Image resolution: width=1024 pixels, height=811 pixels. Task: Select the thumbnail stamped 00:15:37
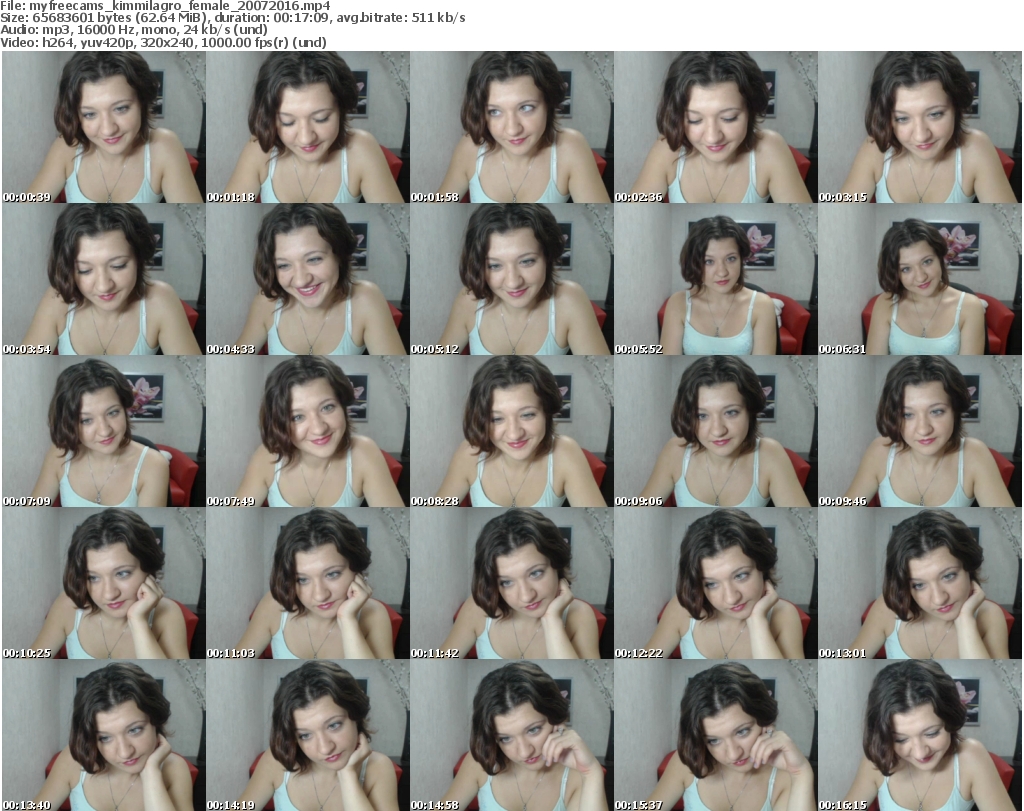(716, 735)
